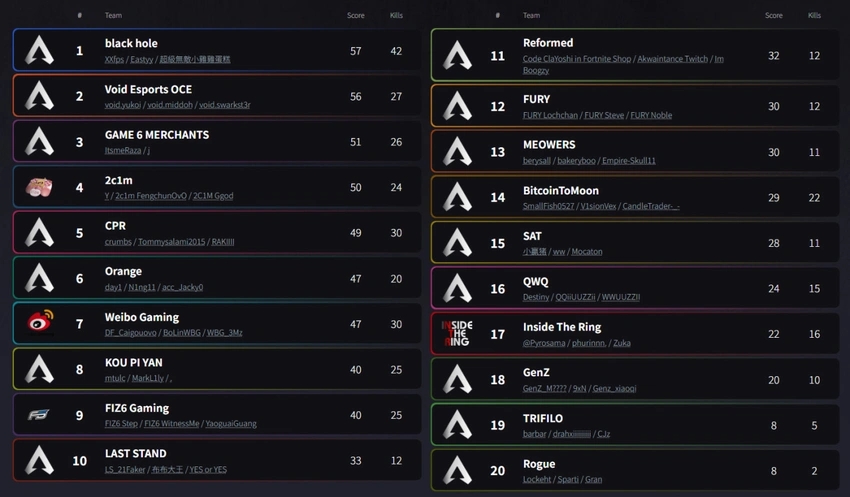
Task: Open player link void.yukoi
Action: pos(123,105)
